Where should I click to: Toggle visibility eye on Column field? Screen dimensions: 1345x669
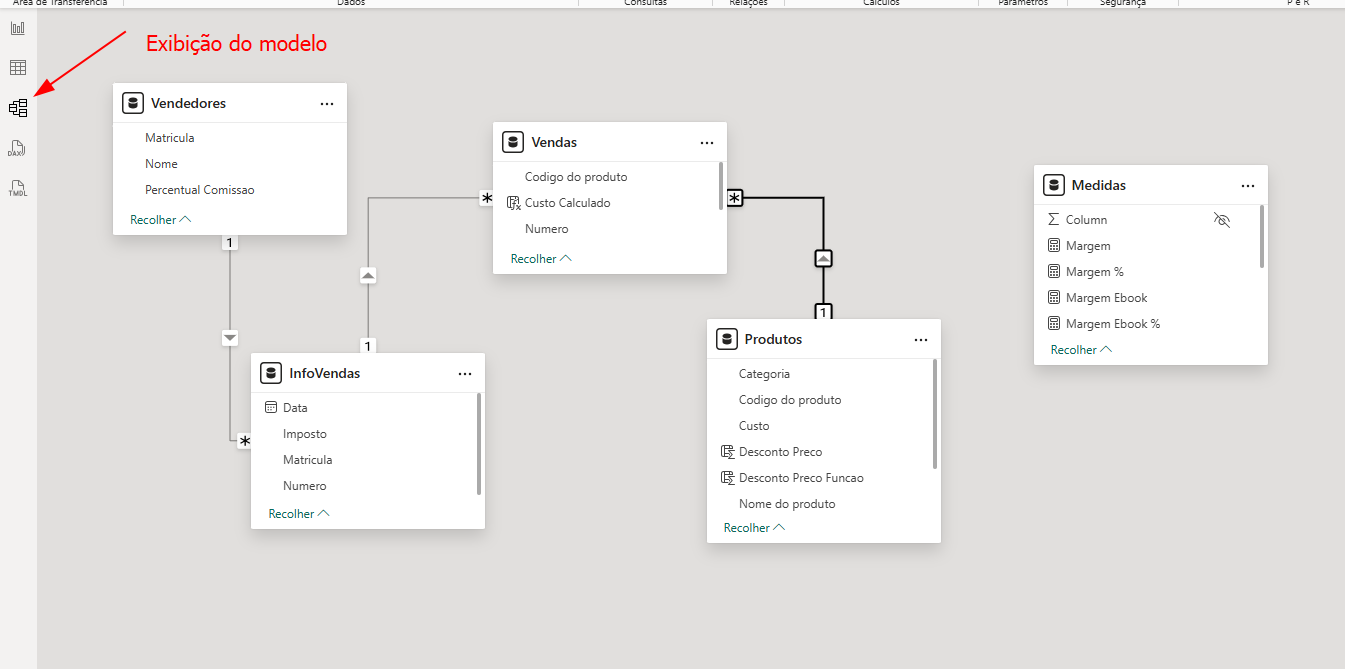(1221, 219)
